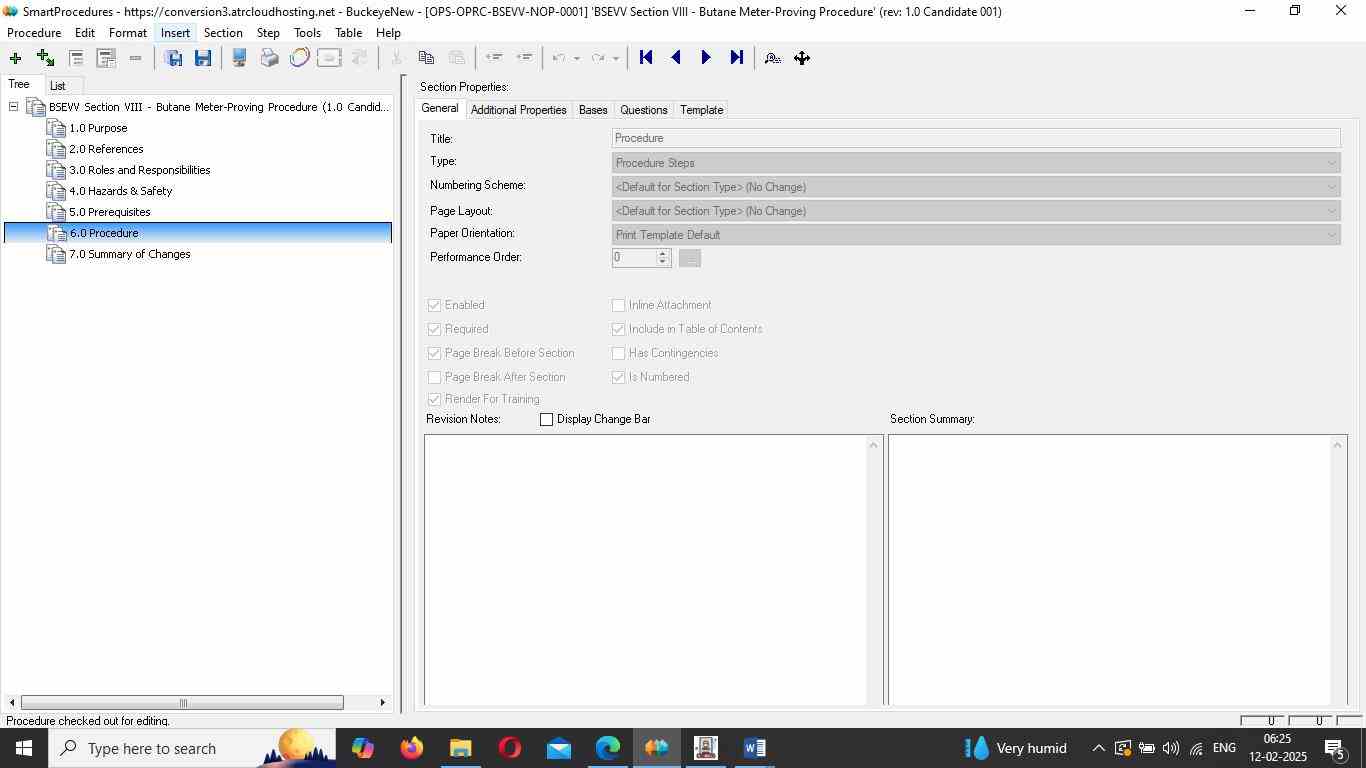The image size is (1366, 768).
Task: Open the Numbering Scheme dropdown
Action: pos(976,186)
